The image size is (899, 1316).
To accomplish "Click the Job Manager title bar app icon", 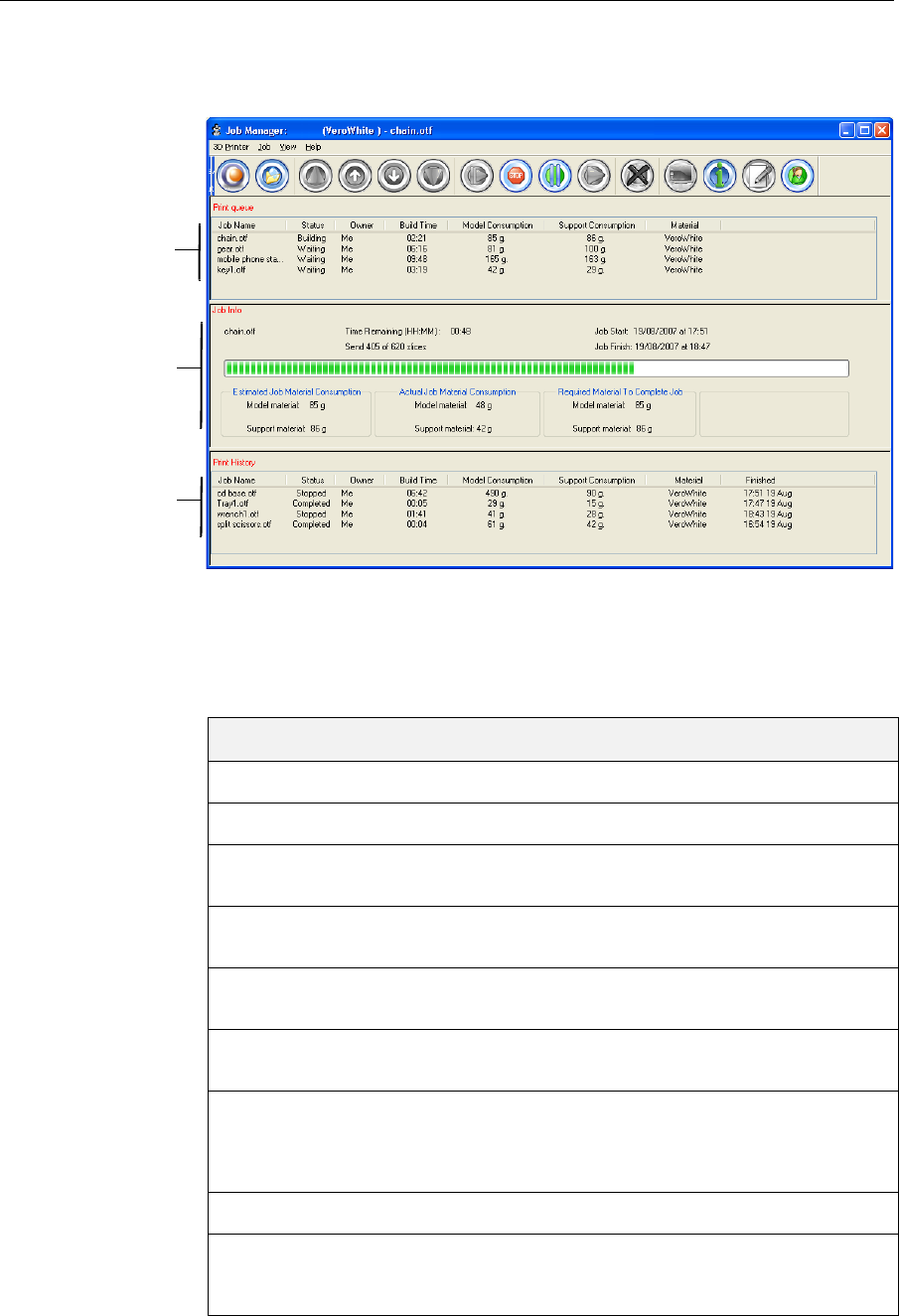I will 218,130.
